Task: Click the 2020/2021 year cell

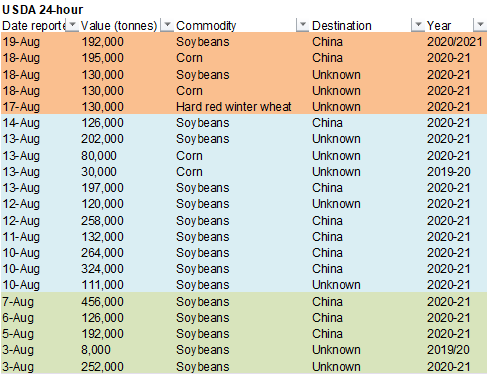Action: (x=455, y=42)
